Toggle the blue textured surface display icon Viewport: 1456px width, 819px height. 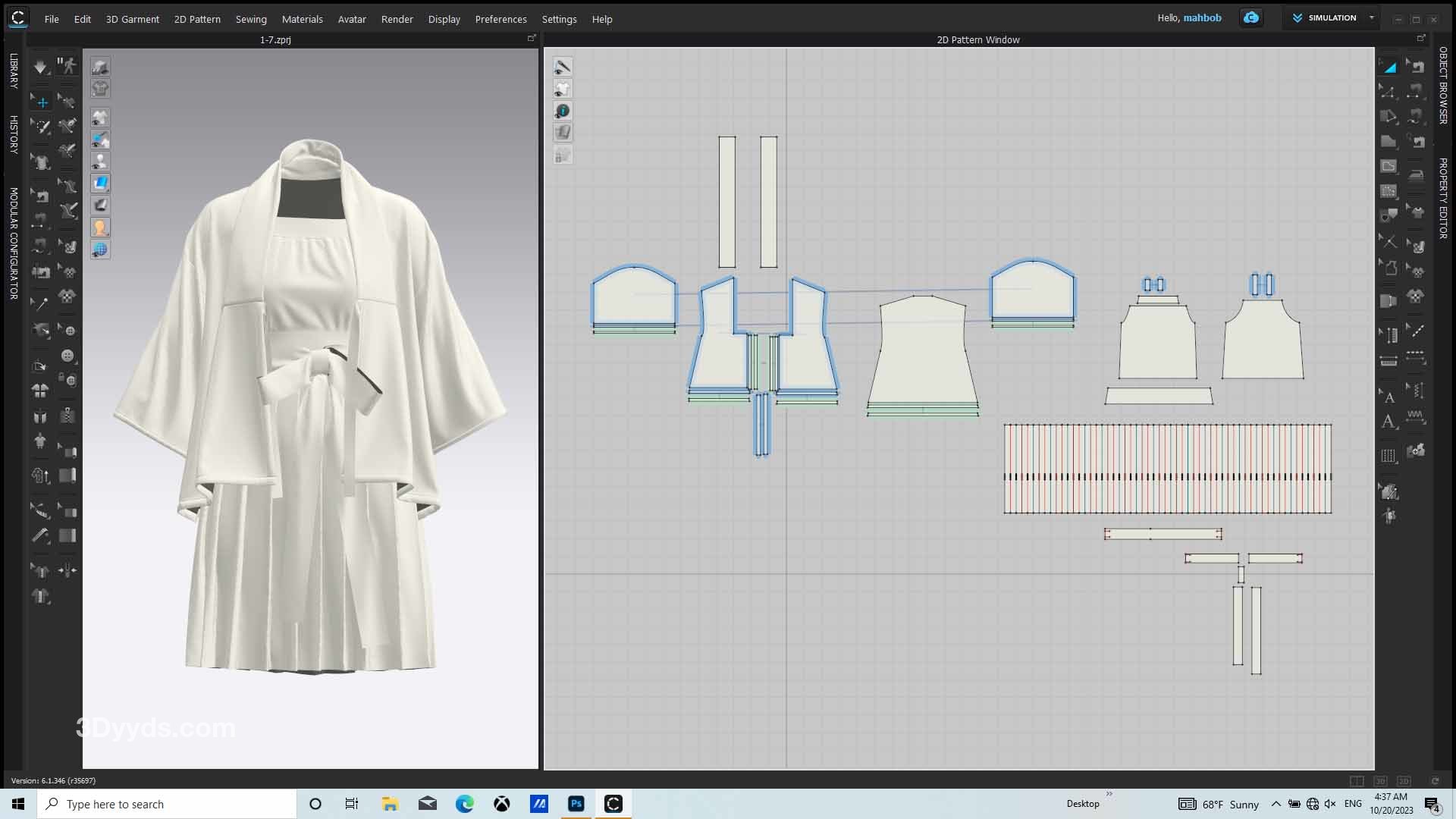click(100, 184)
